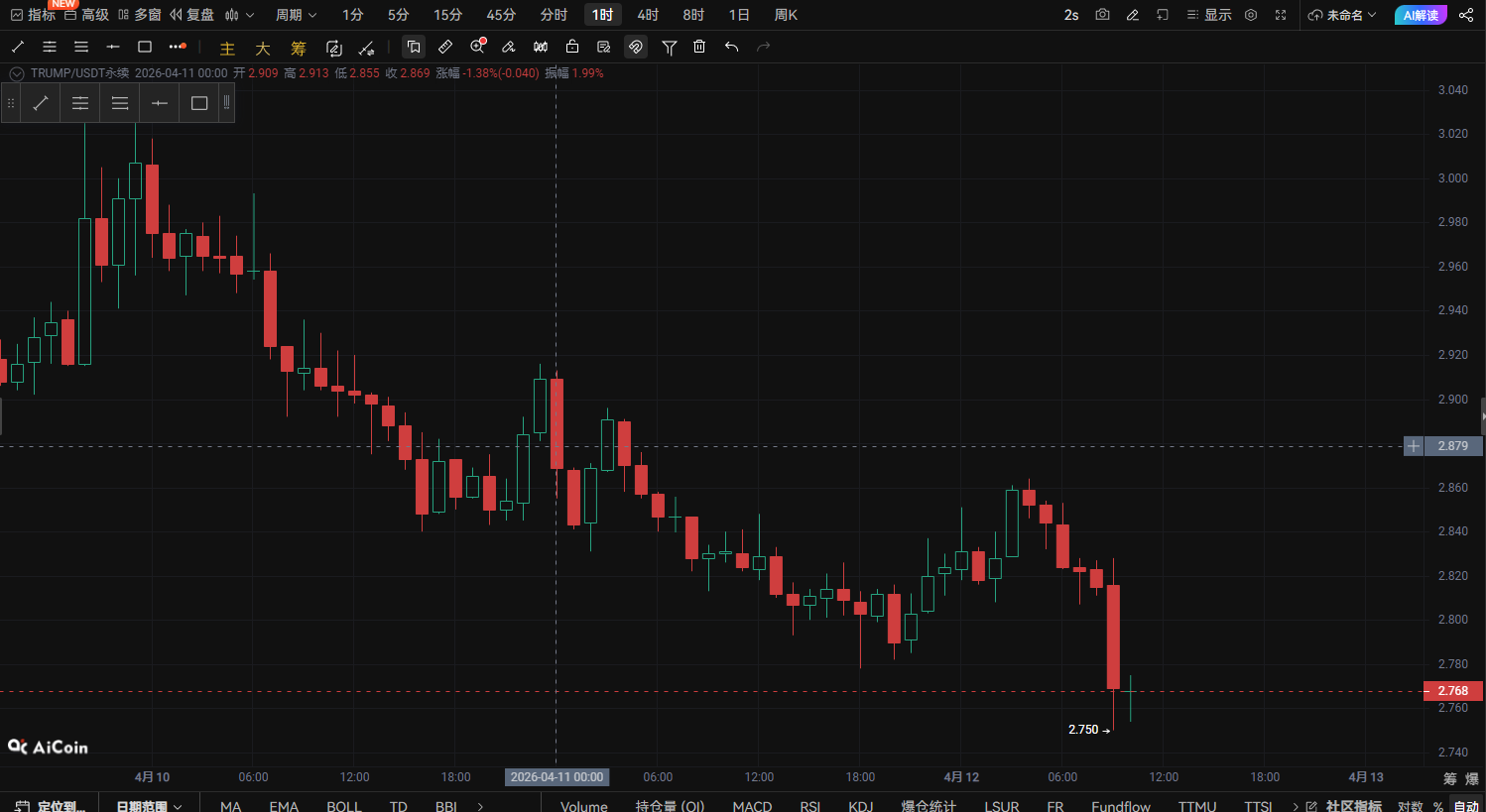The width and height of the screenshot is (1486, 812).
Task: Switch to the 4时 timeframe
Action: point(648,15)
